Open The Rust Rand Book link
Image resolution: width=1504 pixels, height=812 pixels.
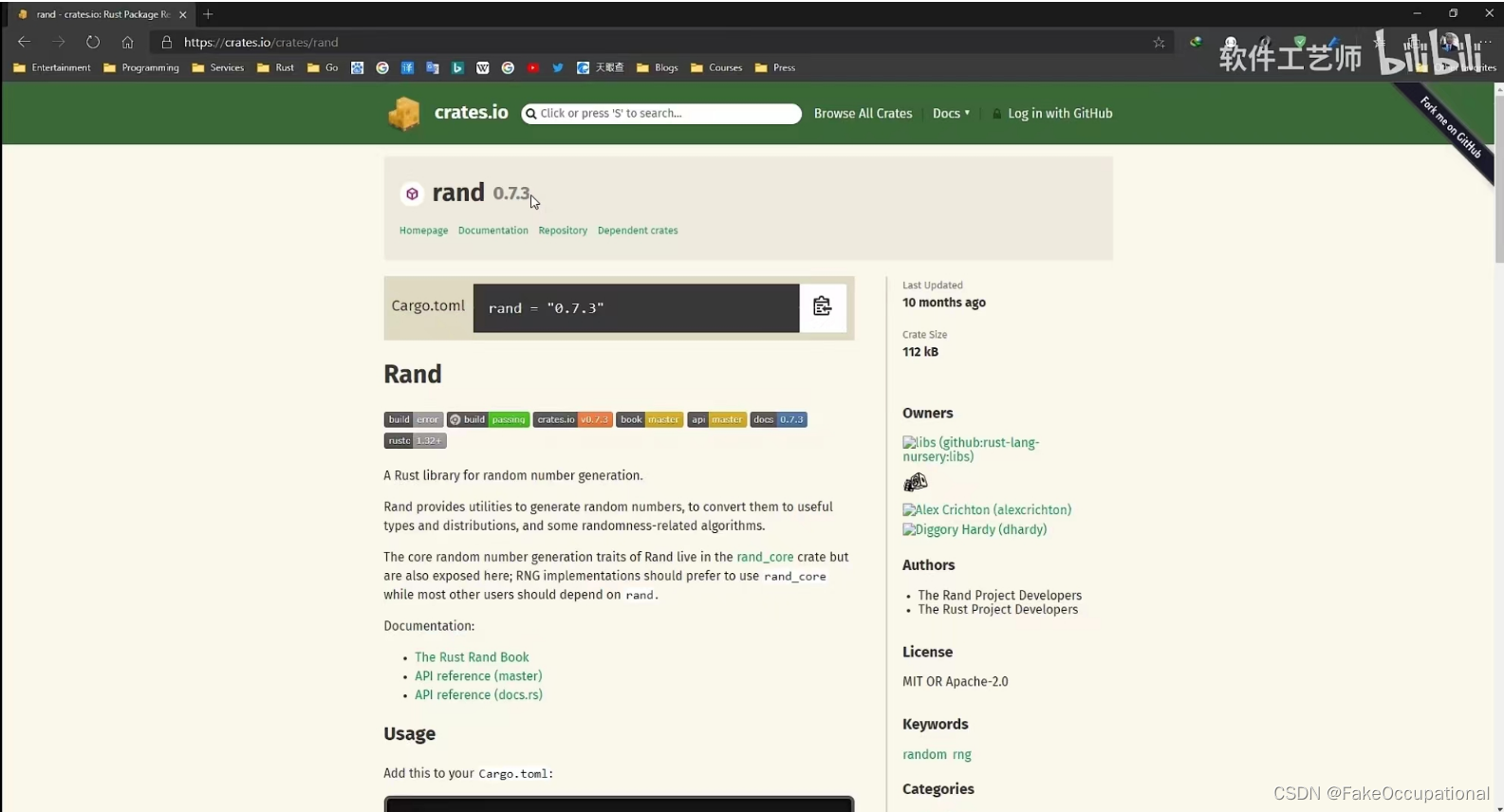coord(472,656)
